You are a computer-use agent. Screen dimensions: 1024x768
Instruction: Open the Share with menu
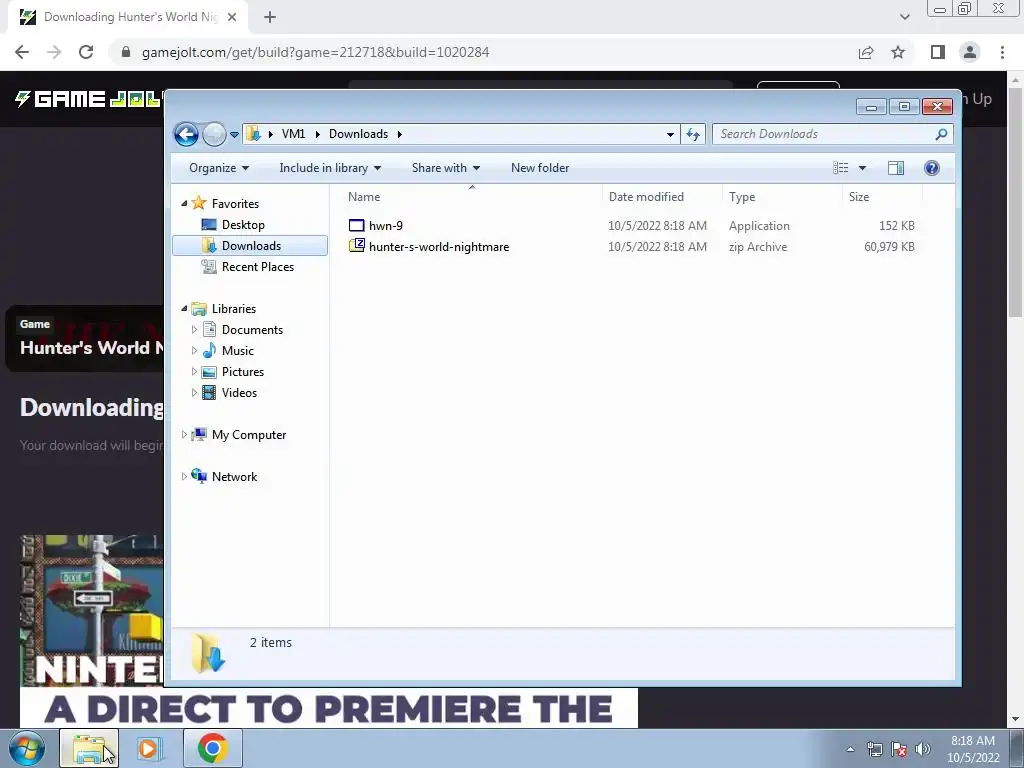pyautogui.click(x=446, y=168)
